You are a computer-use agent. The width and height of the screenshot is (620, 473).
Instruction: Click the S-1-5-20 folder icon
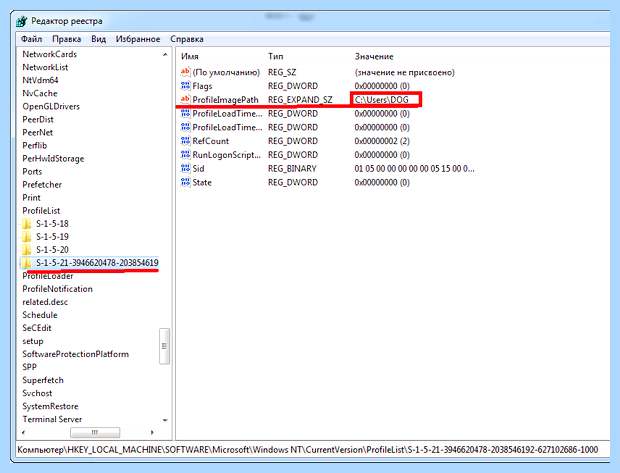click(x=26, y=250)
